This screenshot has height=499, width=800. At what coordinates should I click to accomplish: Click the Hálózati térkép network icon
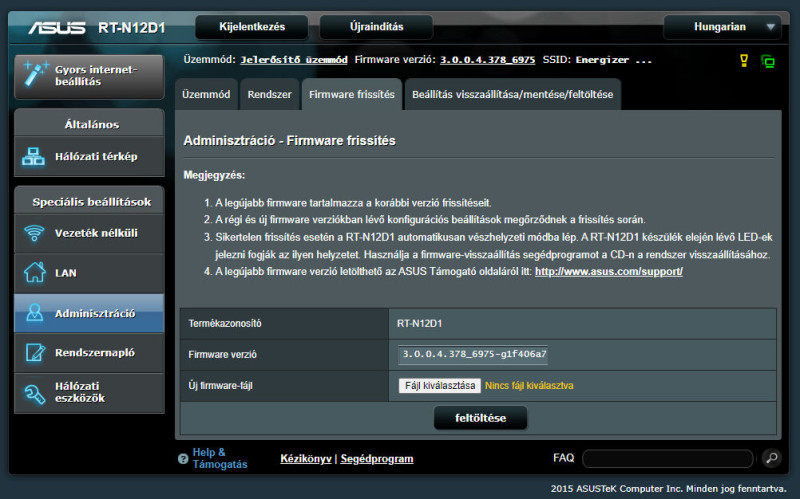click(33, 156)
